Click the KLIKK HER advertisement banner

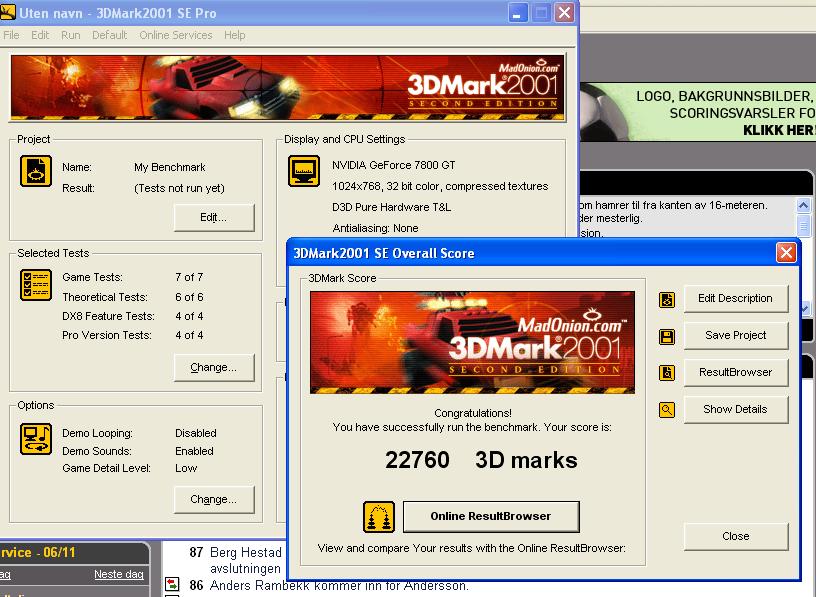click(x=697, y=112)
